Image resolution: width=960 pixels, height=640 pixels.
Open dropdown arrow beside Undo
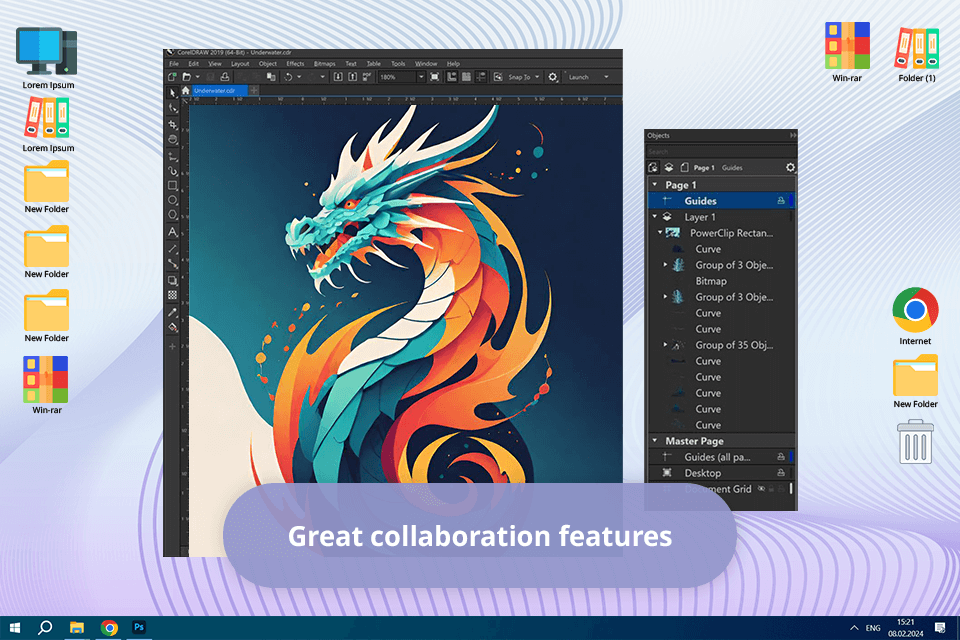click(x=299, y=77)
